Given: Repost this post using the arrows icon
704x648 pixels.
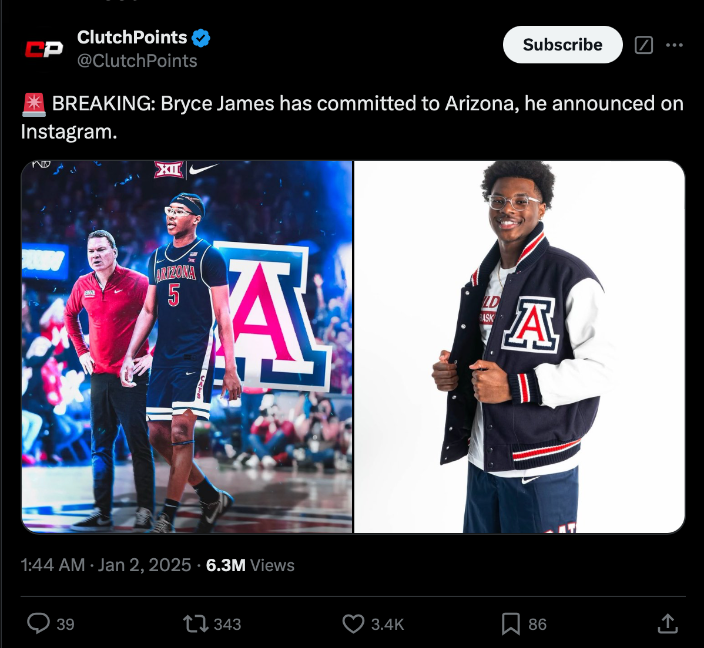Looking at the screenshot, I should [196, 623].
